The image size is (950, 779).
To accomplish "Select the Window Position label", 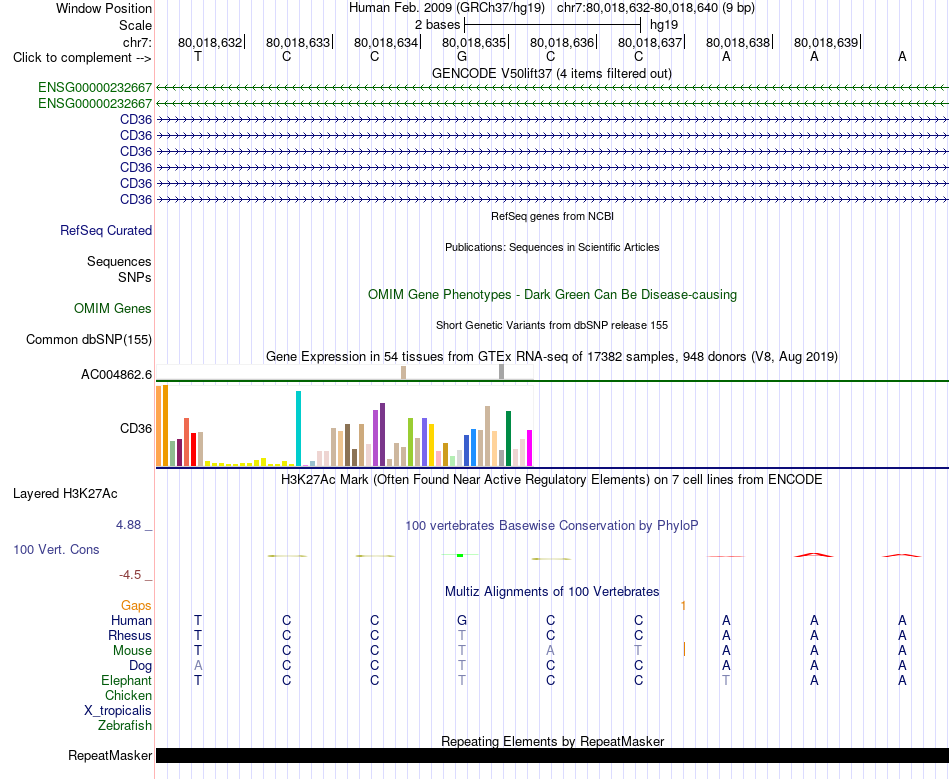I will (104, 8).
